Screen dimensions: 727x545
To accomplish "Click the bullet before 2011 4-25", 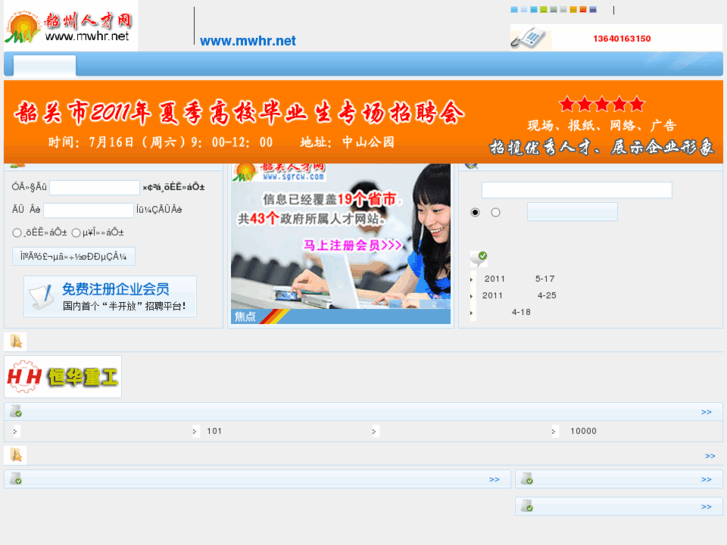I will click(472, 296).
